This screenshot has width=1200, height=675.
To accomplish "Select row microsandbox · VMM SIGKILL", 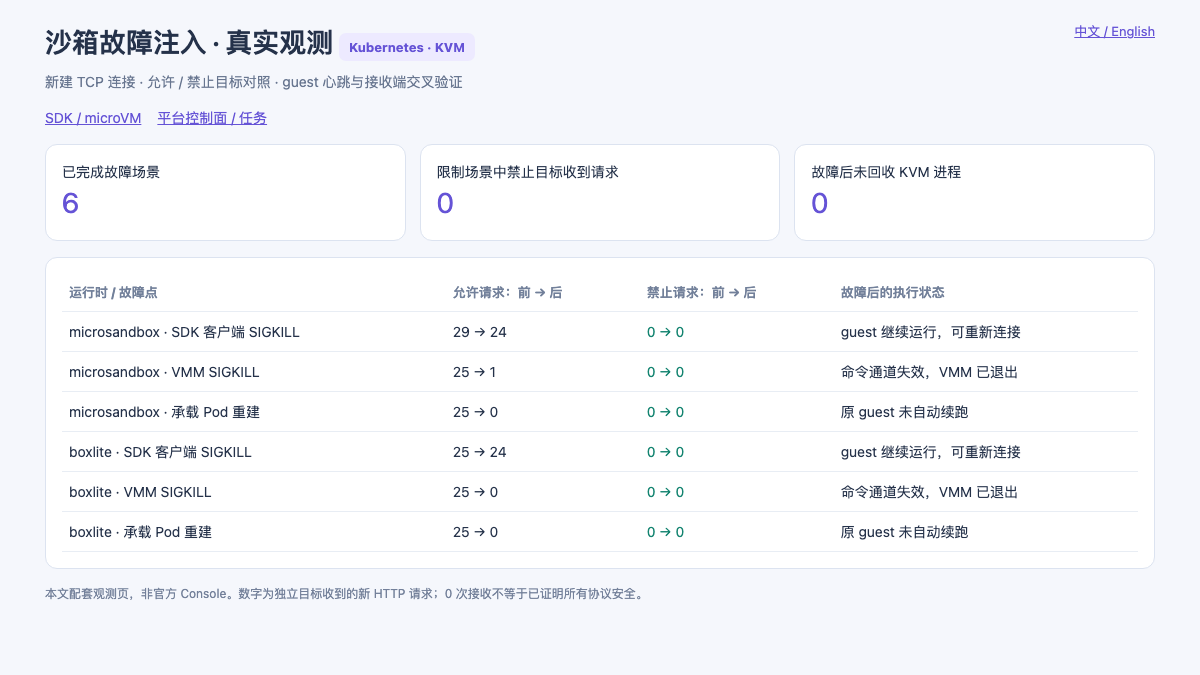I will [x=600, y=372].
